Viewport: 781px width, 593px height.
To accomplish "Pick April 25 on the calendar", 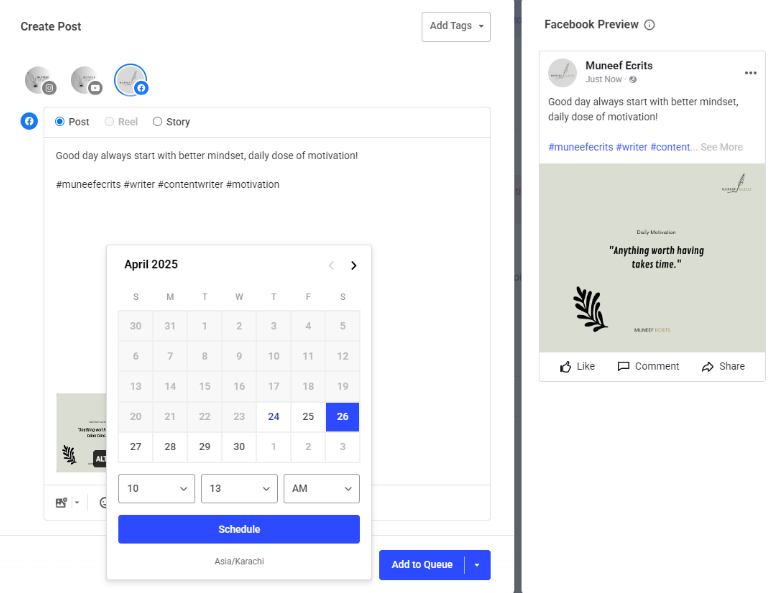I will tap(308, 417).
